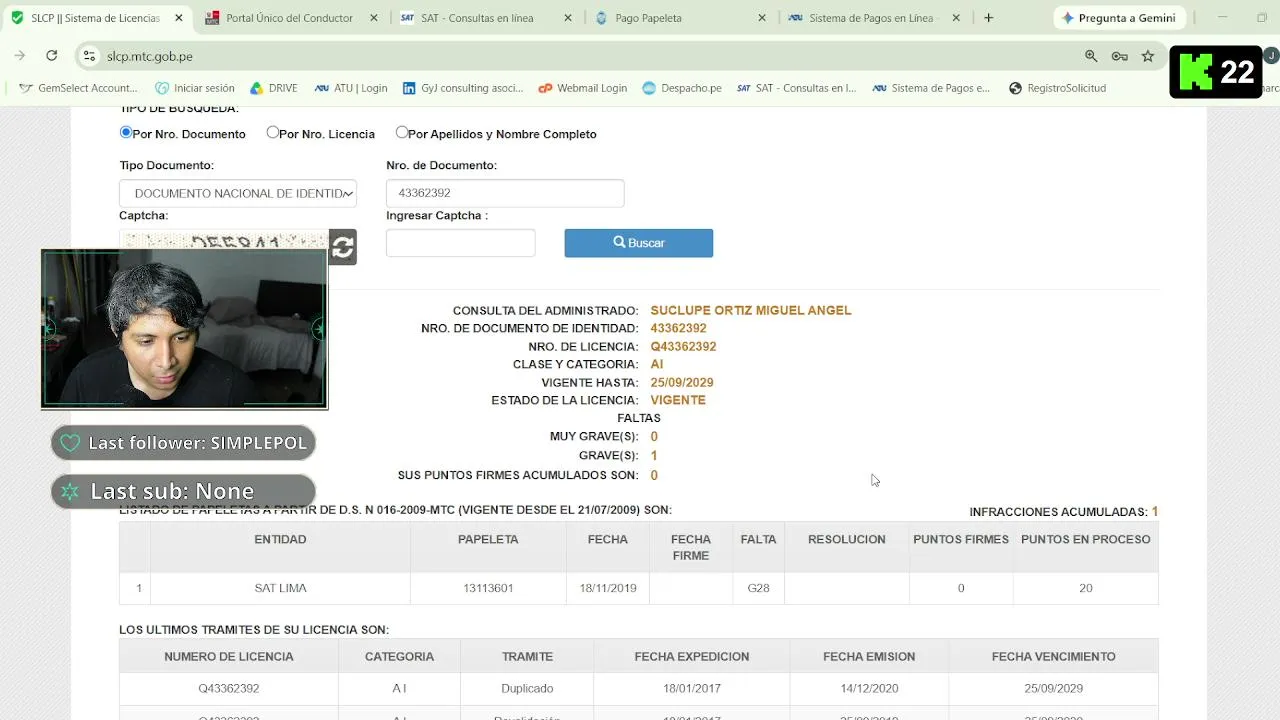Open Webmail Login bookmark
This screenshot has height=720, width=1280.
pos(583,88)
